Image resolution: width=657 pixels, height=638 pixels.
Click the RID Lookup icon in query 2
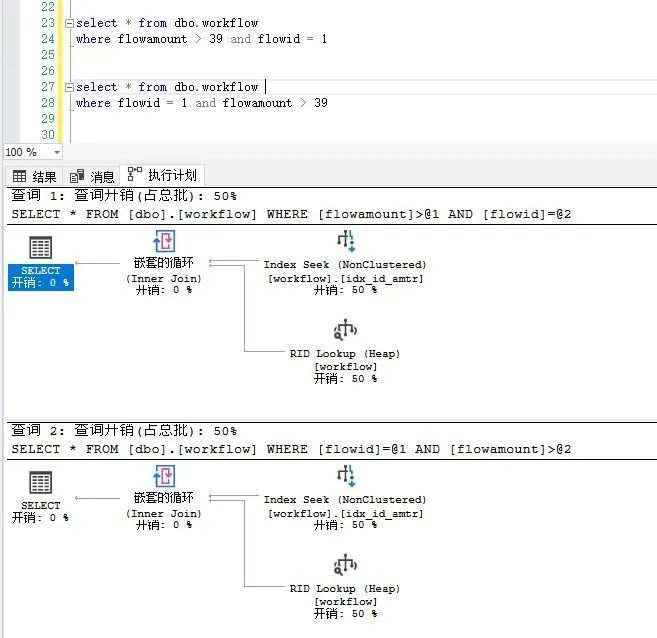[x=345, y=565]
